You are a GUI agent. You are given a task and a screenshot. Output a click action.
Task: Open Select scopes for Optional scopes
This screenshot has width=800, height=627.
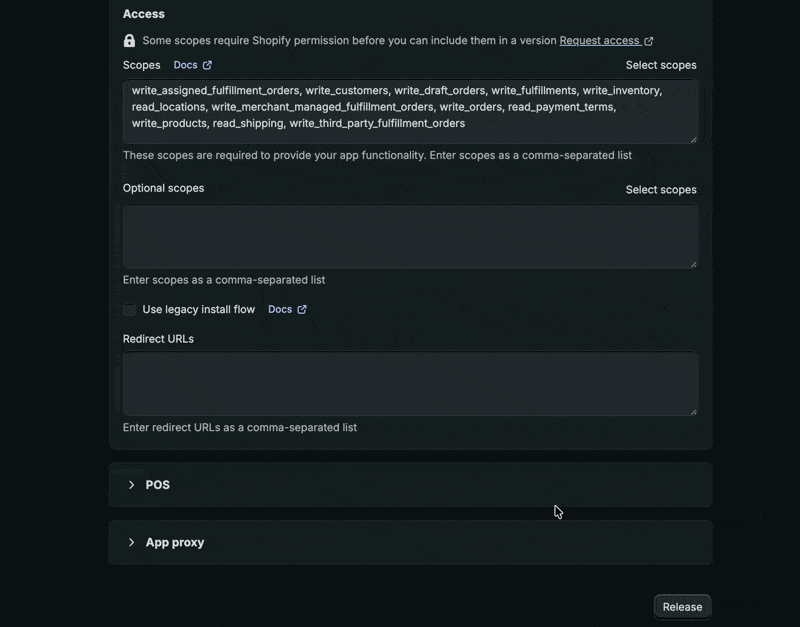[661, 190]
